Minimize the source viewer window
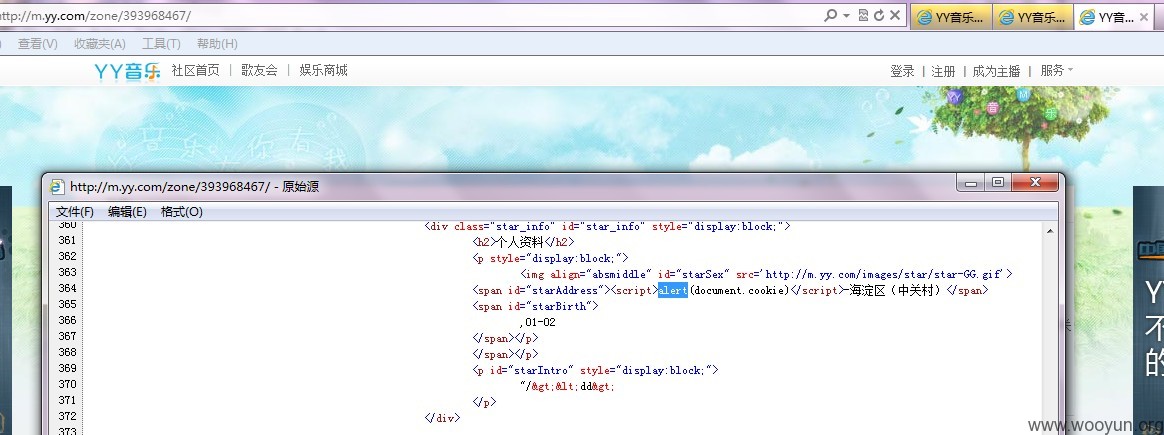 (972, 183)
